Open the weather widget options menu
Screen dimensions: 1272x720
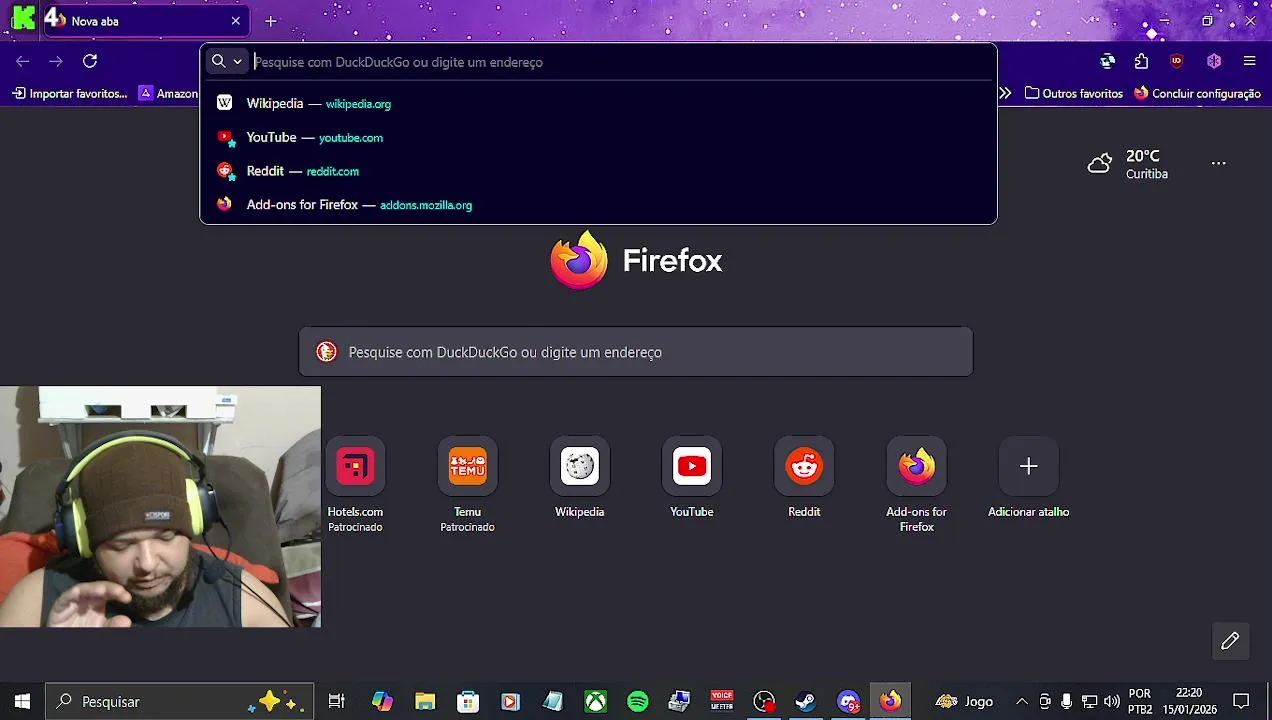pos(1218,163)
